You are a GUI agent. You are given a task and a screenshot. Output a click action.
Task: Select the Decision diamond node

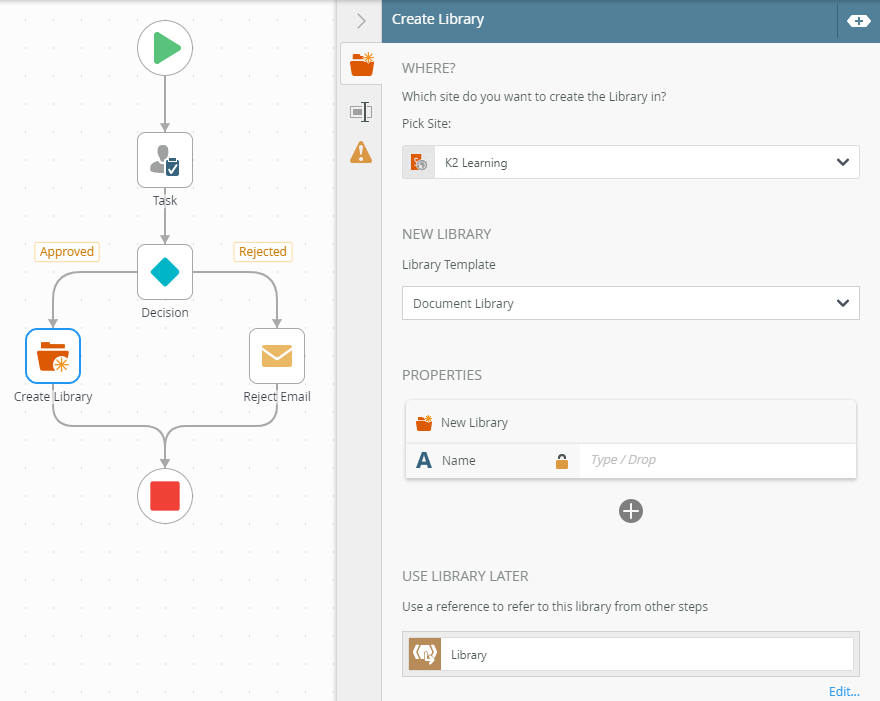(165, 271)
